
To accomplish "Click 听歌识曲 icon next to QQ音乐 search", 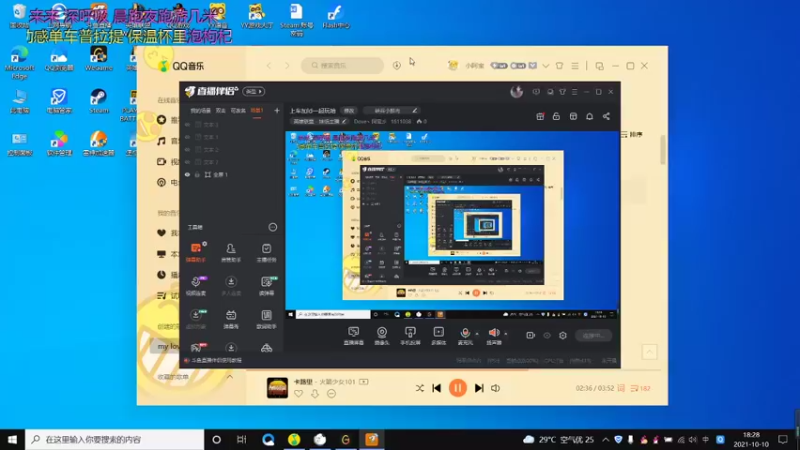I will click(x=396, y=65).
